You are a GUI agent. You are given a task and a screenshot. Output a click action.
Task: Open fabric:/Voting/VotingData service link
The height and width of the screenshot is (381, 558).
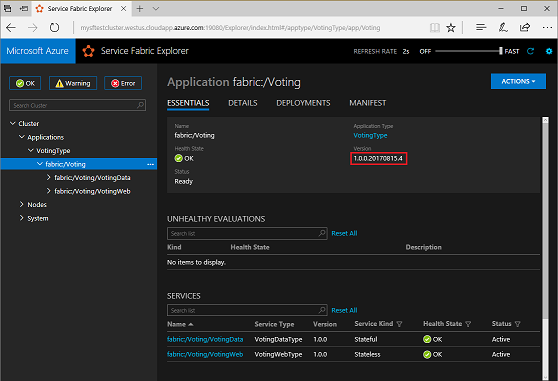pyautogui.click(x=205, y=339)
